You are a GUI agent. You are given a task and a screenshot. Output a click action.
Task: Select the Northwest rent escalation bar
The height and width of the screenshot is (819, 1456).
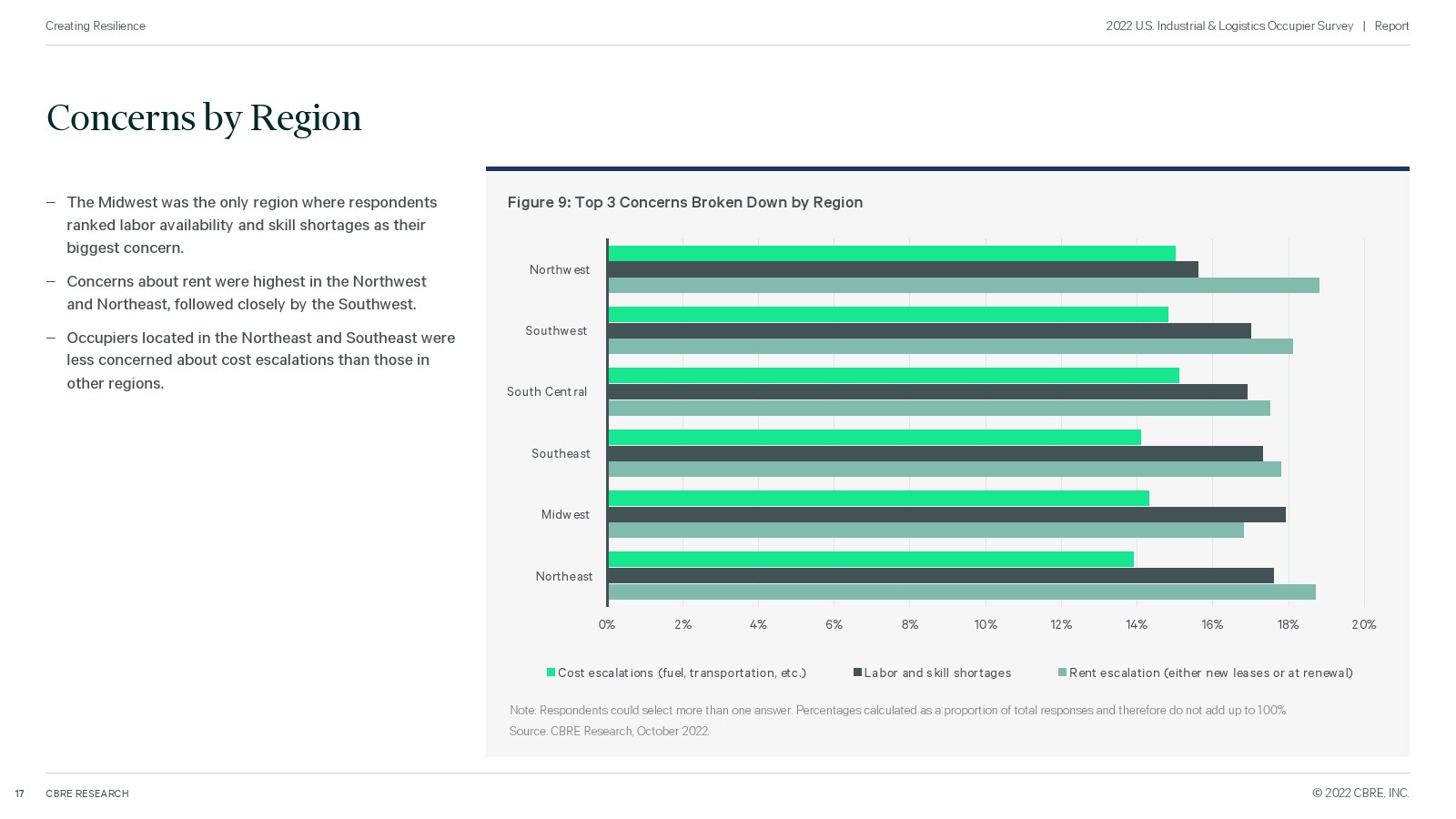[963, 286]
